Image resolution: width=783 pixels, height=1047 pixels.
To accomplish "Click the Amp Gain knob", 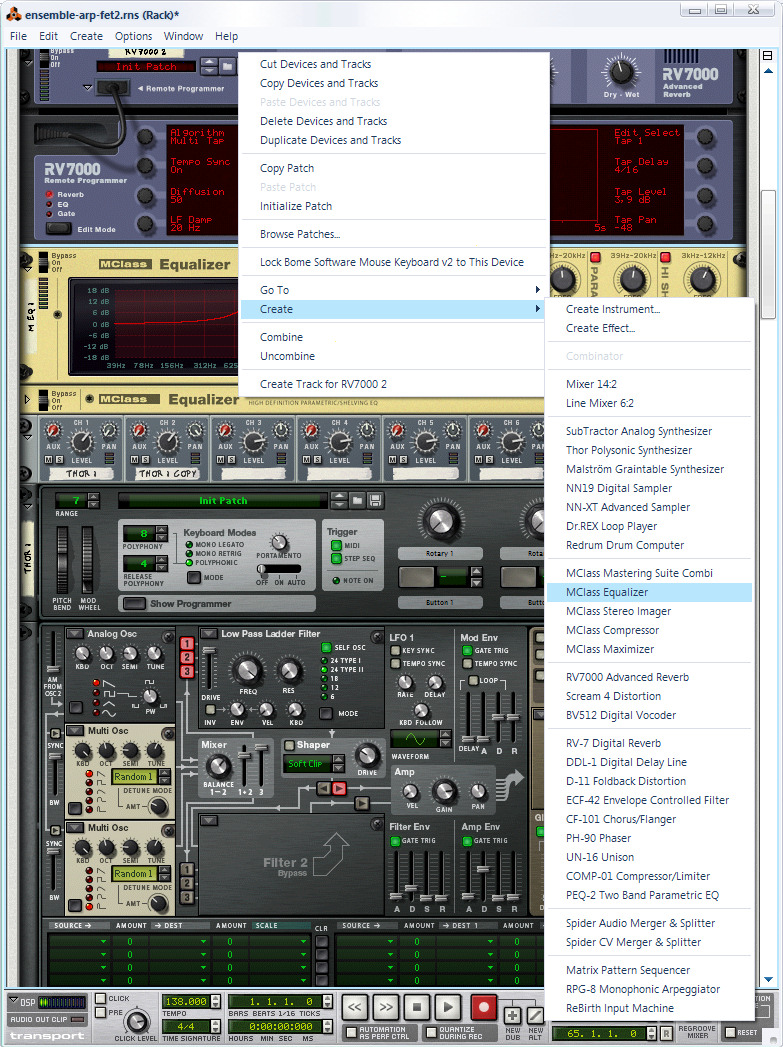I will tap(444, 792).
